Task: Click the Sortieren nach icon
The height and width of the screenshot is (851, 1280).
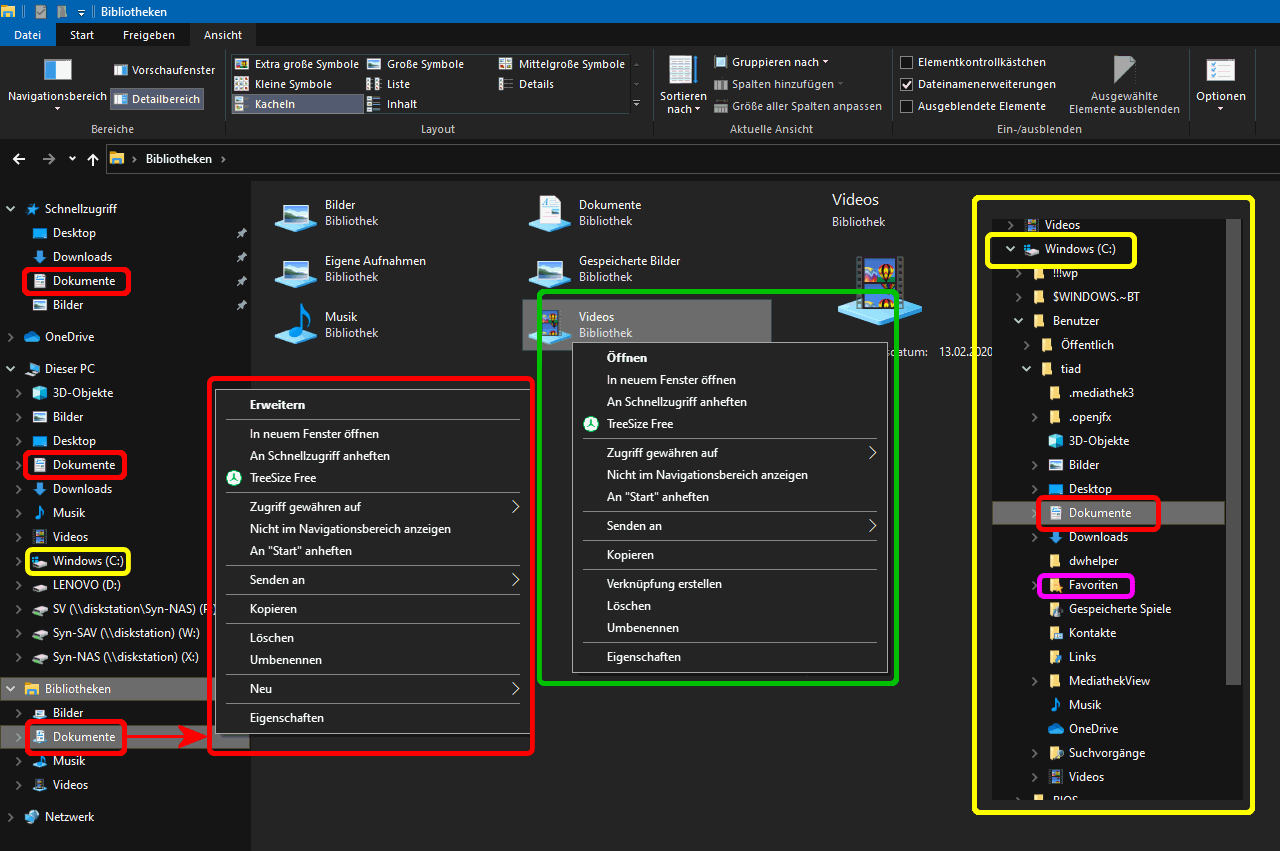Action: tap(683, 71)
